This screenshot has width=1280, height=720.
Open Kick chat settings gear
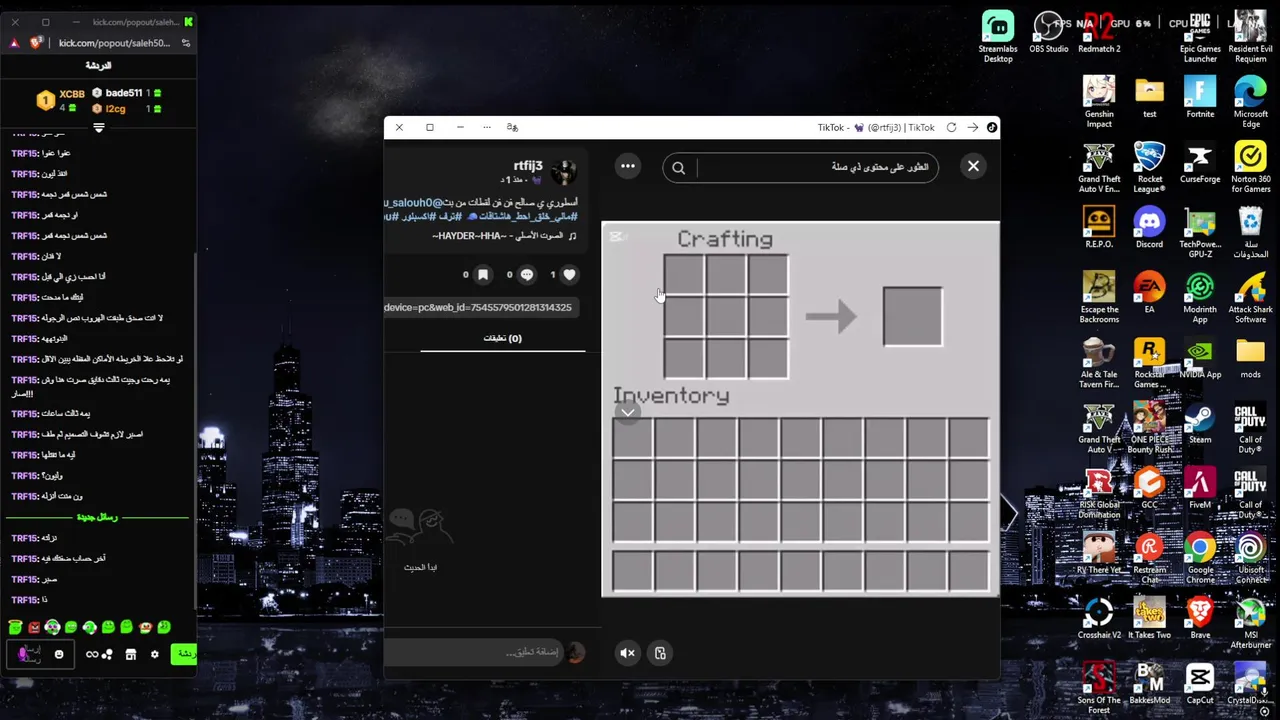154,654
